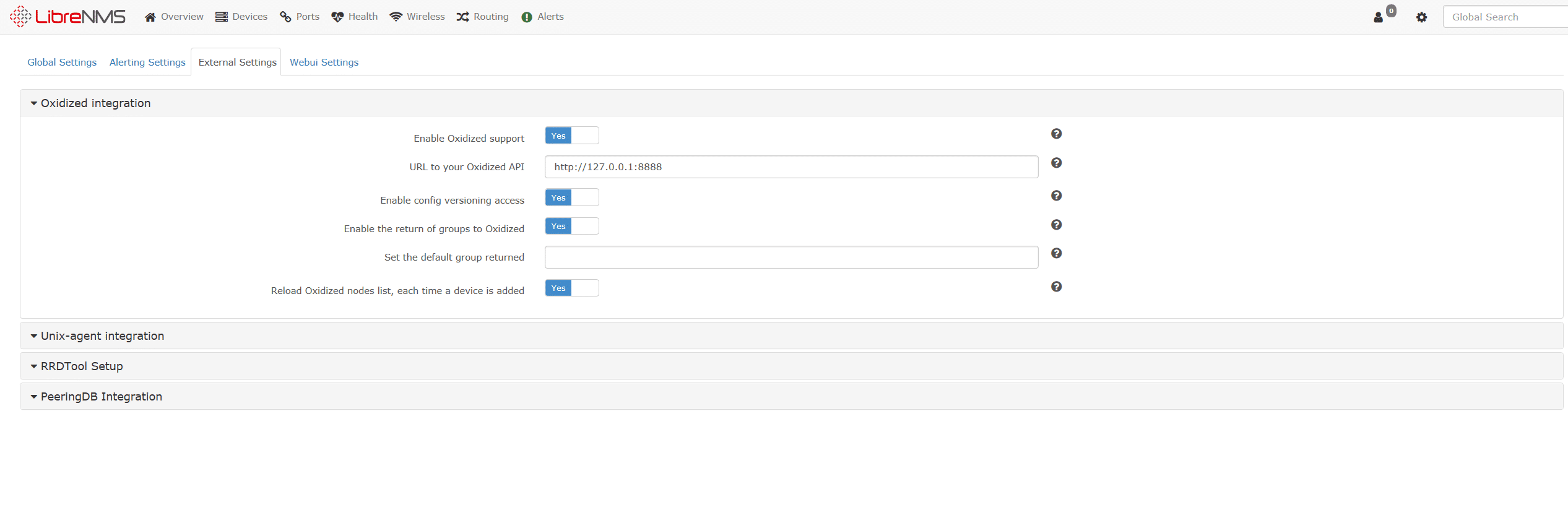1568x515 pixels.
Task: Open the Health menu
Action: point(355,17)
